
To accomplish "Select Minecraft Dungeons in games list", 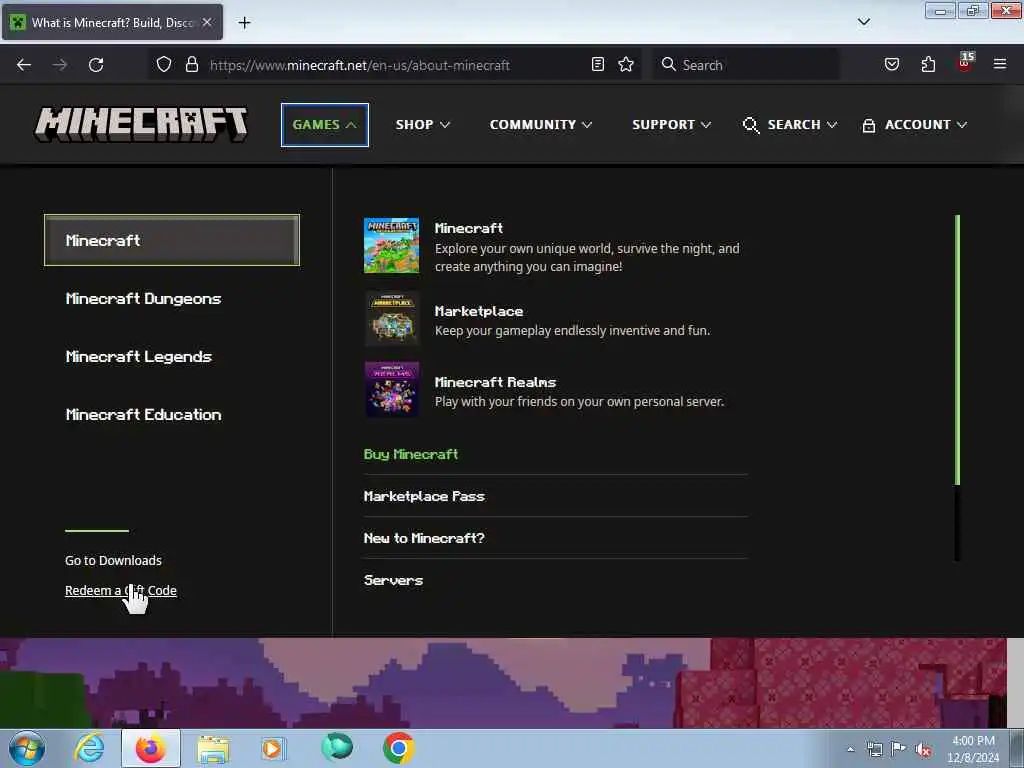I will (144, 298).
